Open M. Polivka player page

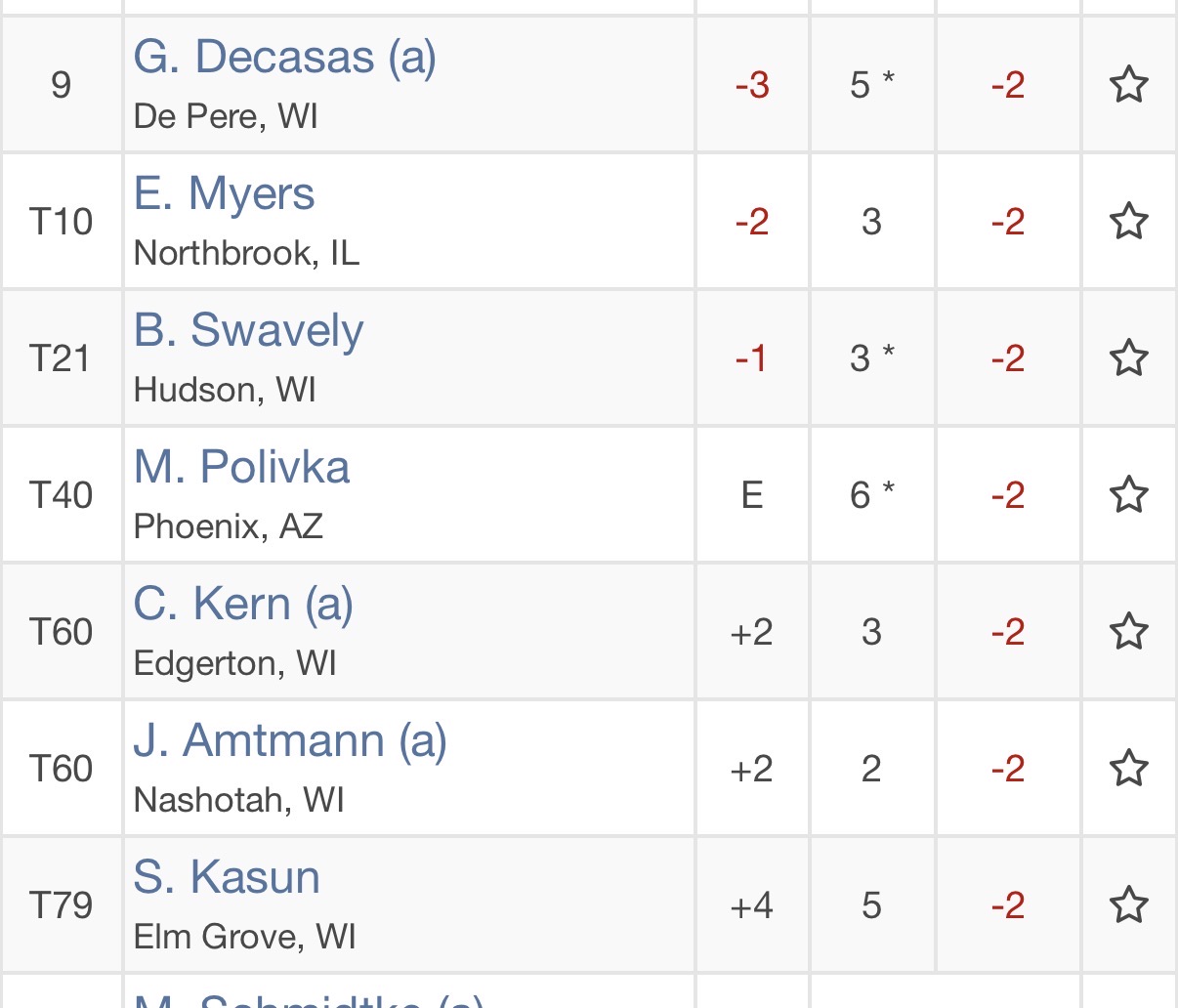[x=242, y=467]
